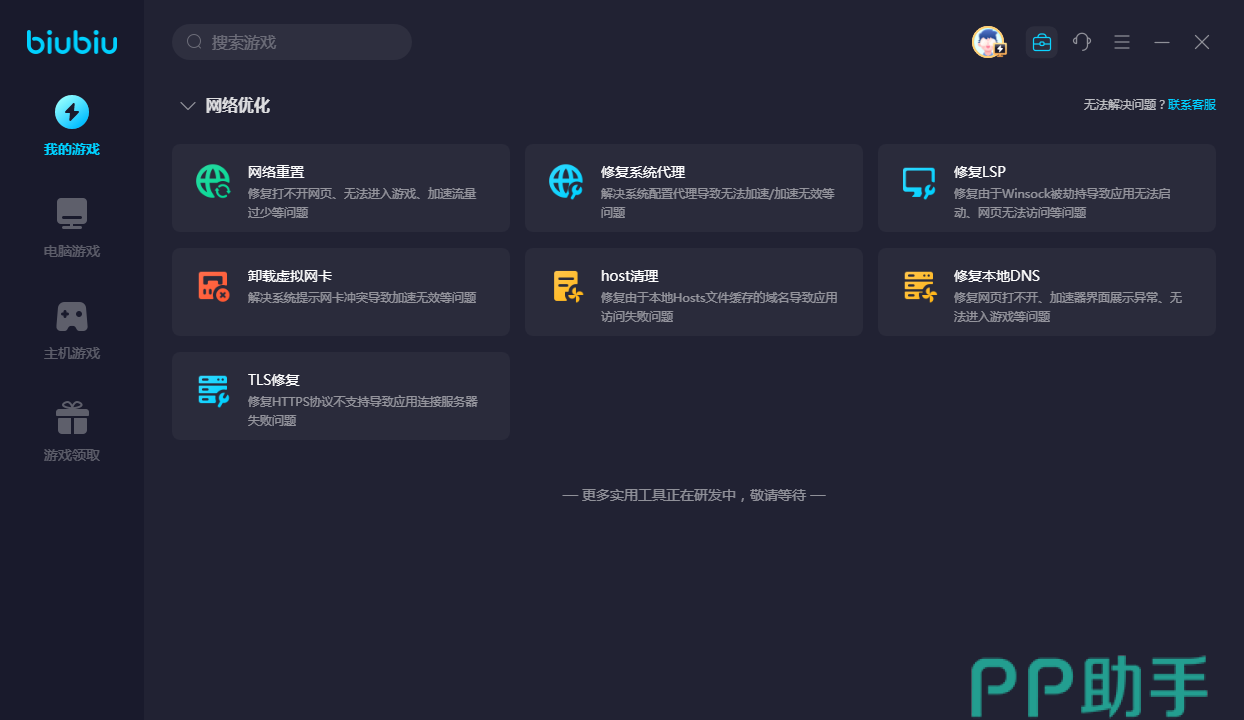
Task: Open 游戏领取 gift section
Action: pyautogui.click(x=72, y=432)
